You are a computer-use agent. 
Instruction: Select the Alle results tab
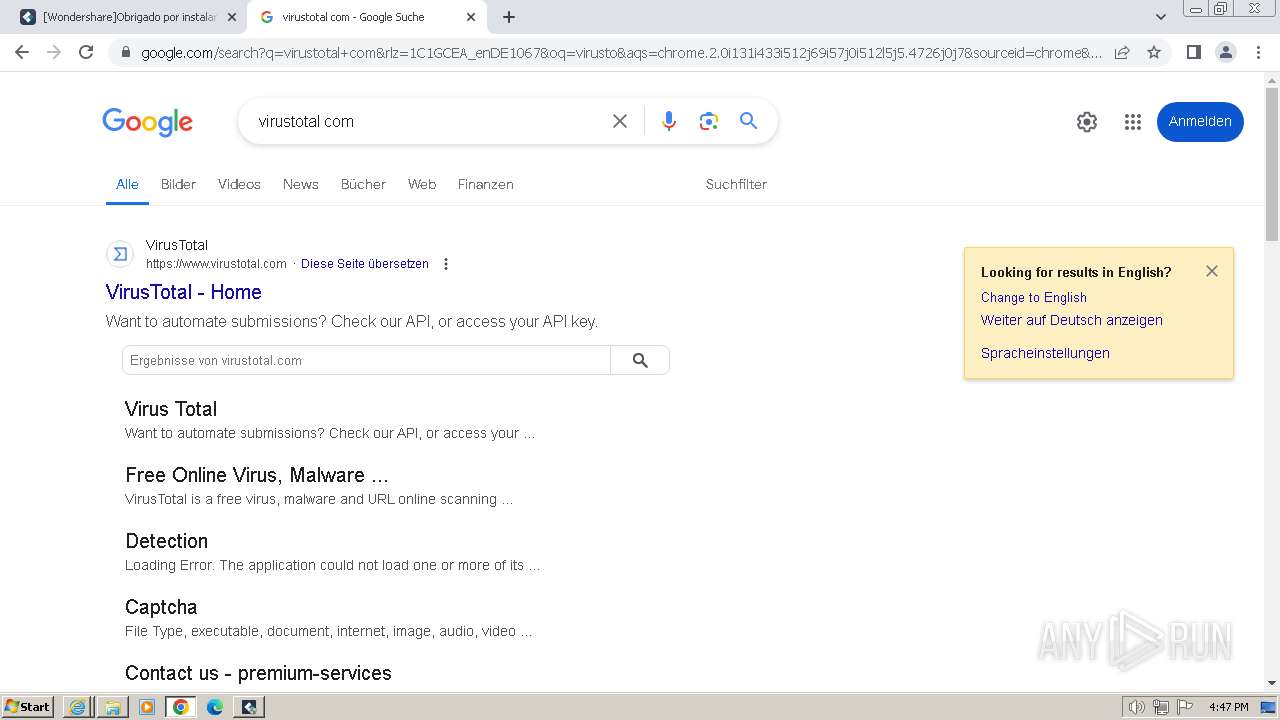(127, 184)
